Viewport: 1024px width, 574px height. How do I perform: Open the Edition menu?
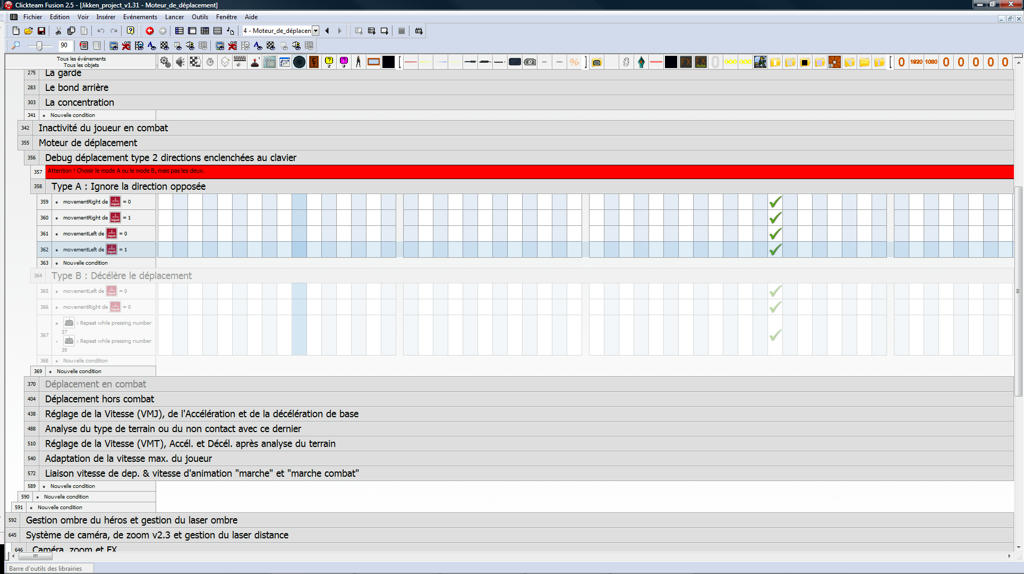pyautogui.click(x=59, y=17)
